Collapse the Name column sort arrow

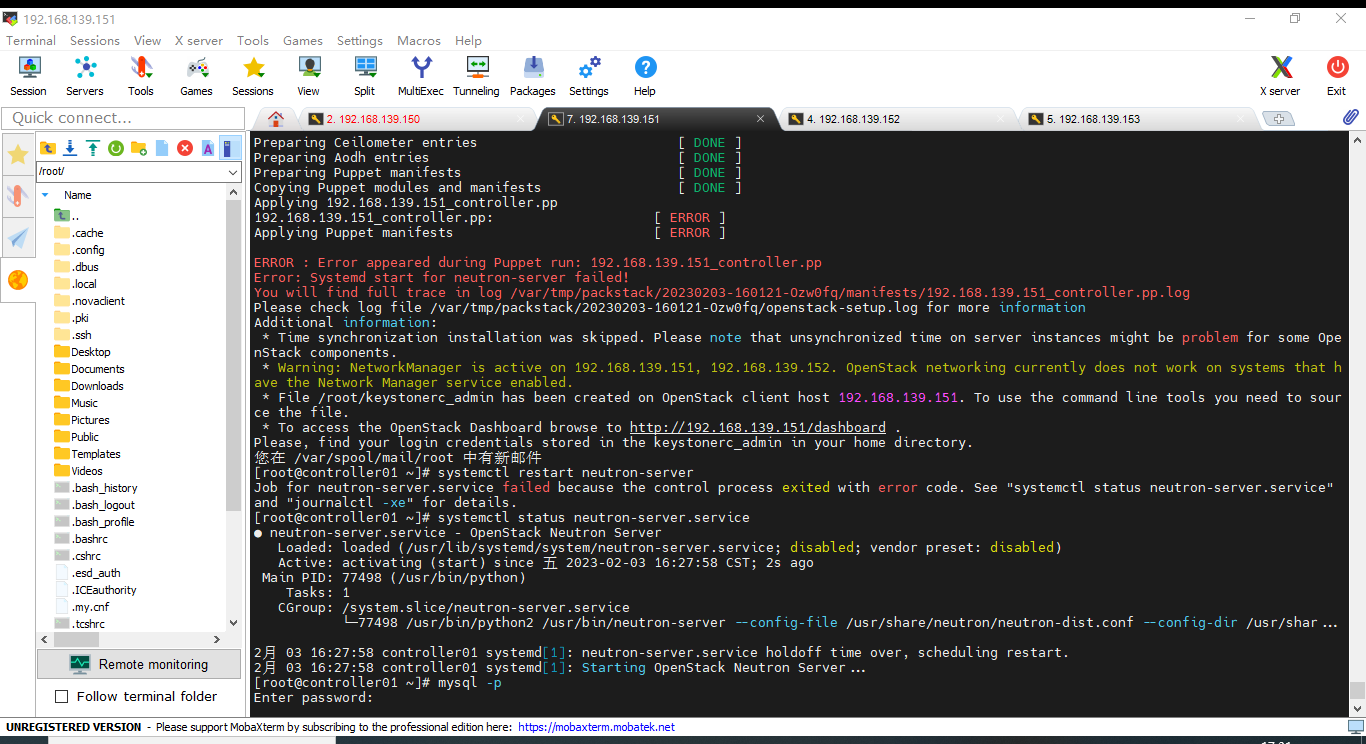(x=45, y=195)
